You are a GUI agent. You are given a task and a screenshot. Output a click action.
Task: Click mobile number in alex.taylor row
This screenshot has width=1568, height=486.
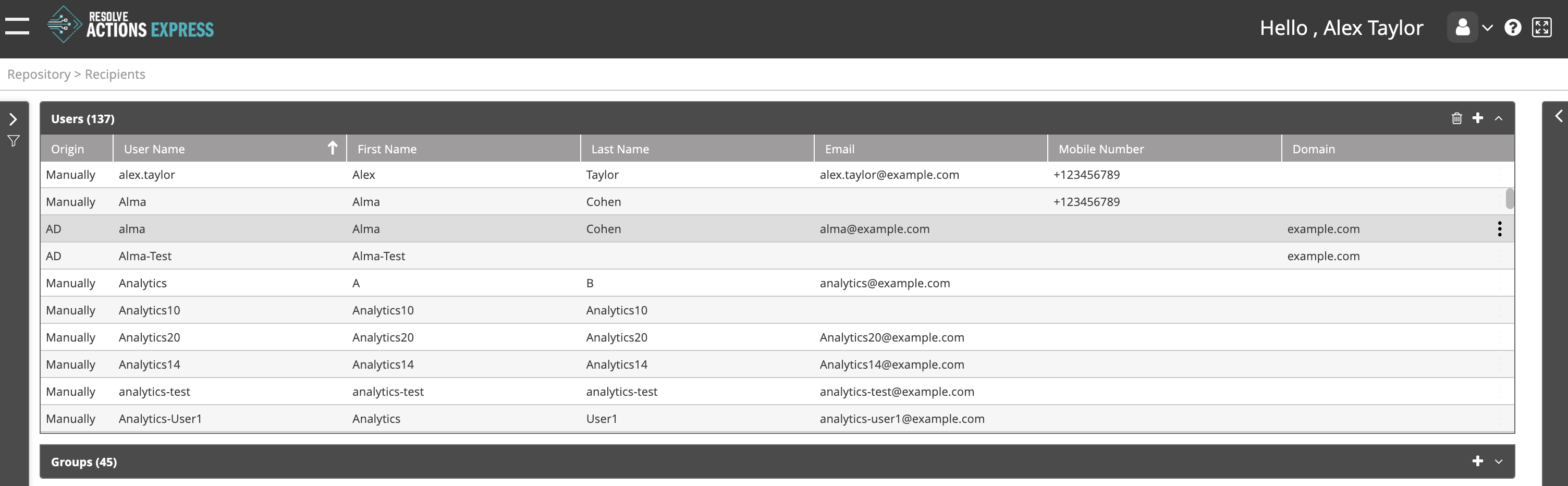click(1086, 175)
